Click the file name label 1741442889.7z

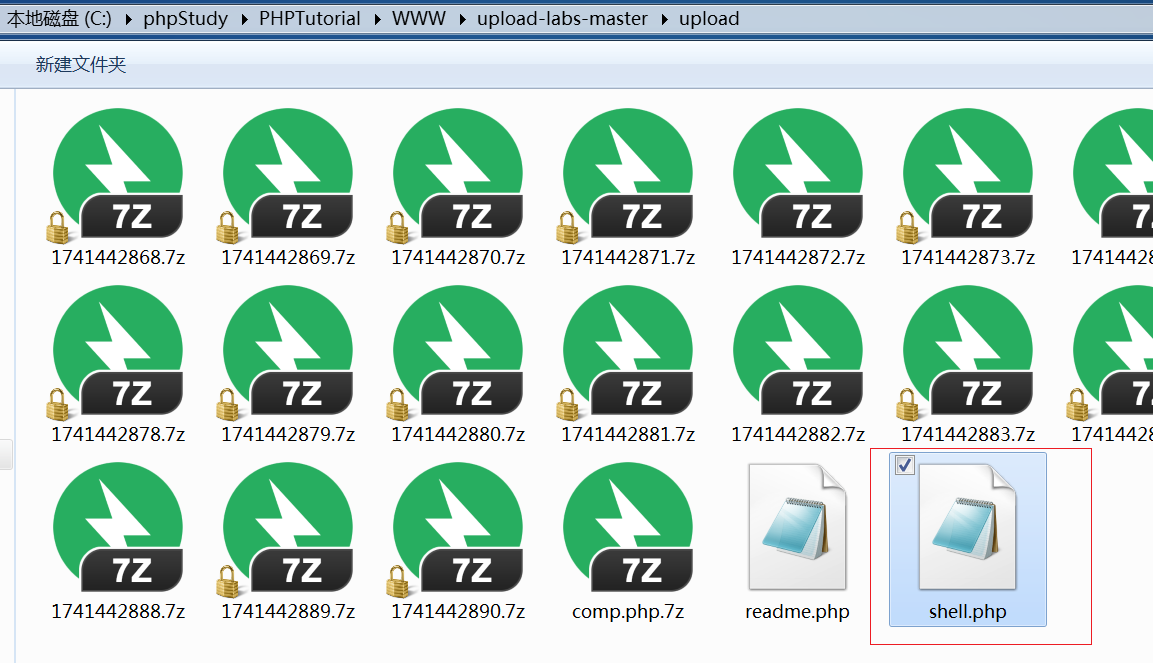pyautogui.click(x=288, y=612)
